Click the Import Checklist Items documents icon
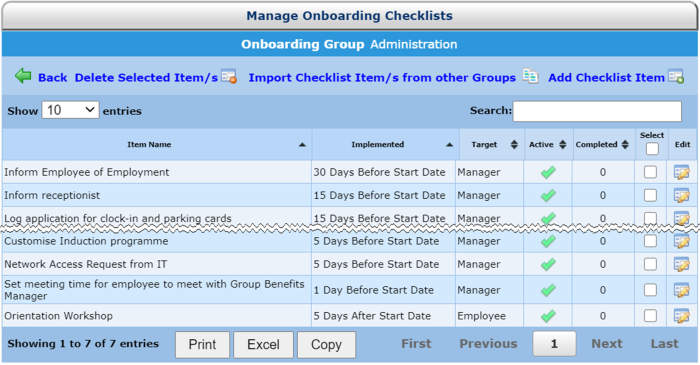Viewport: 700px width, 365px height. 530,76
